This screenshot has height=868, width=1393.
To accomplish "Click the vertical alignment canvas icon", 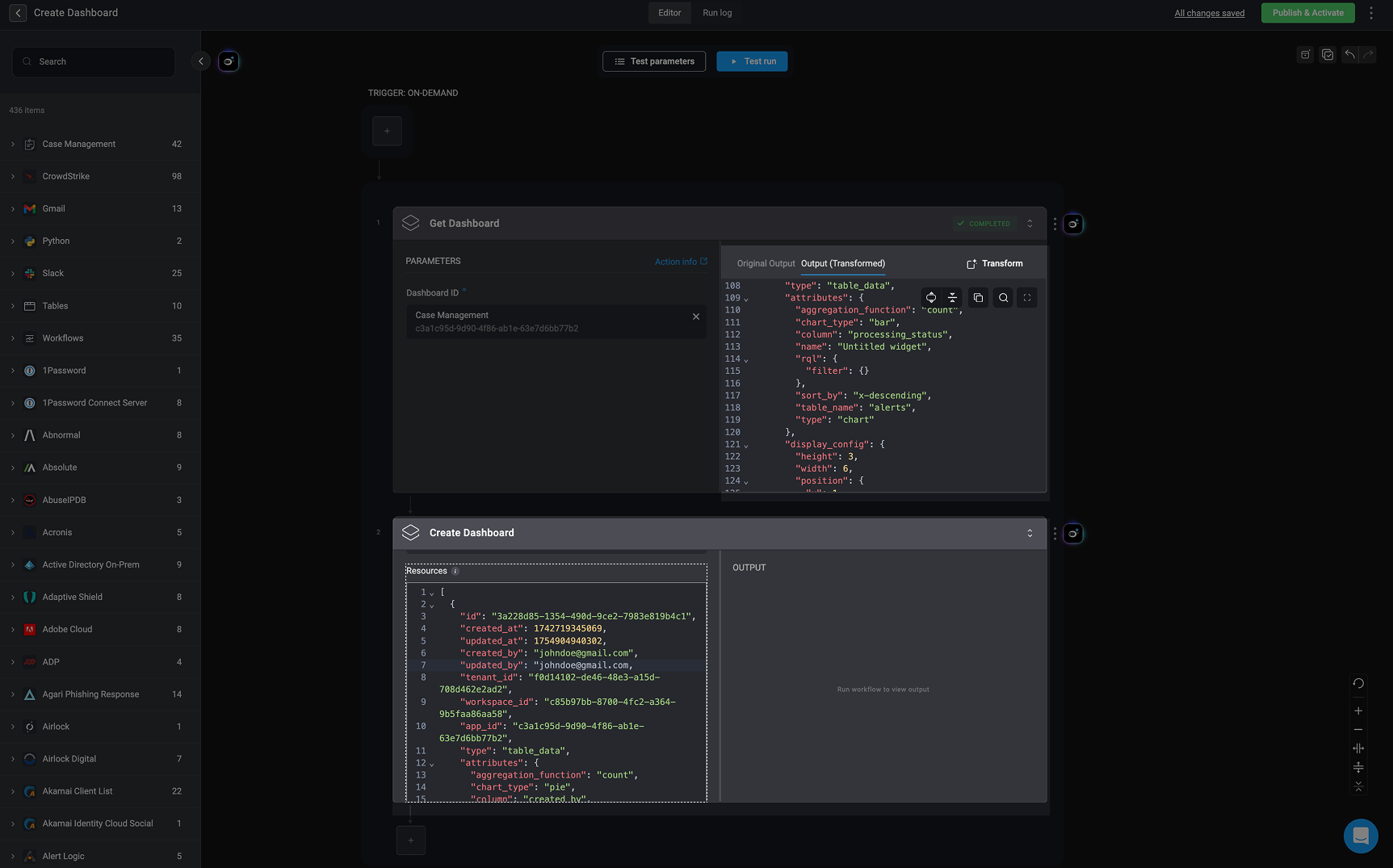I will 1358,767.
